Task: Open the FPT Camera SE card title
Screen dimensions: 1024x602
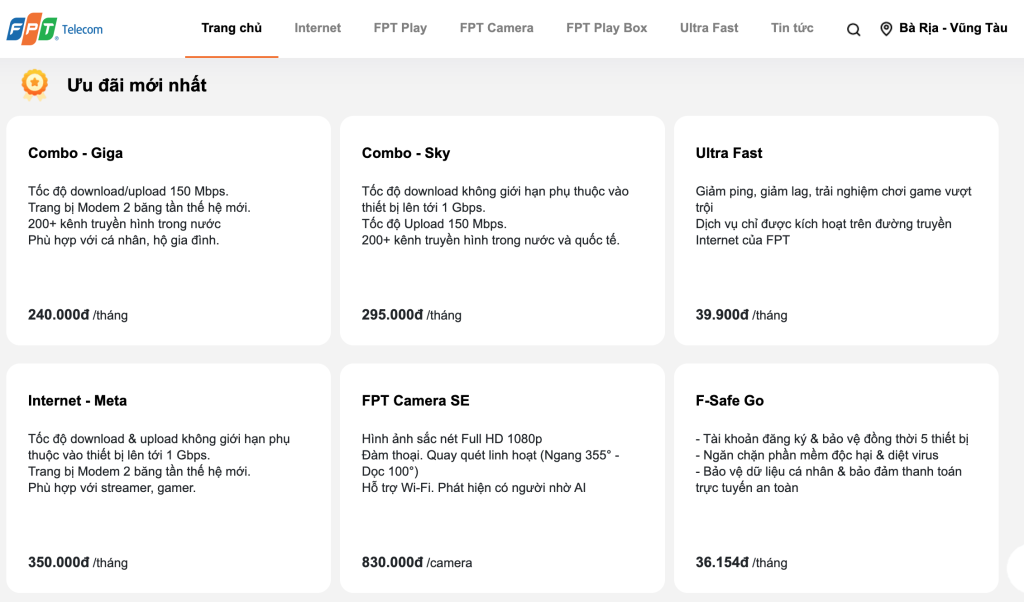Action: [415, 400]
